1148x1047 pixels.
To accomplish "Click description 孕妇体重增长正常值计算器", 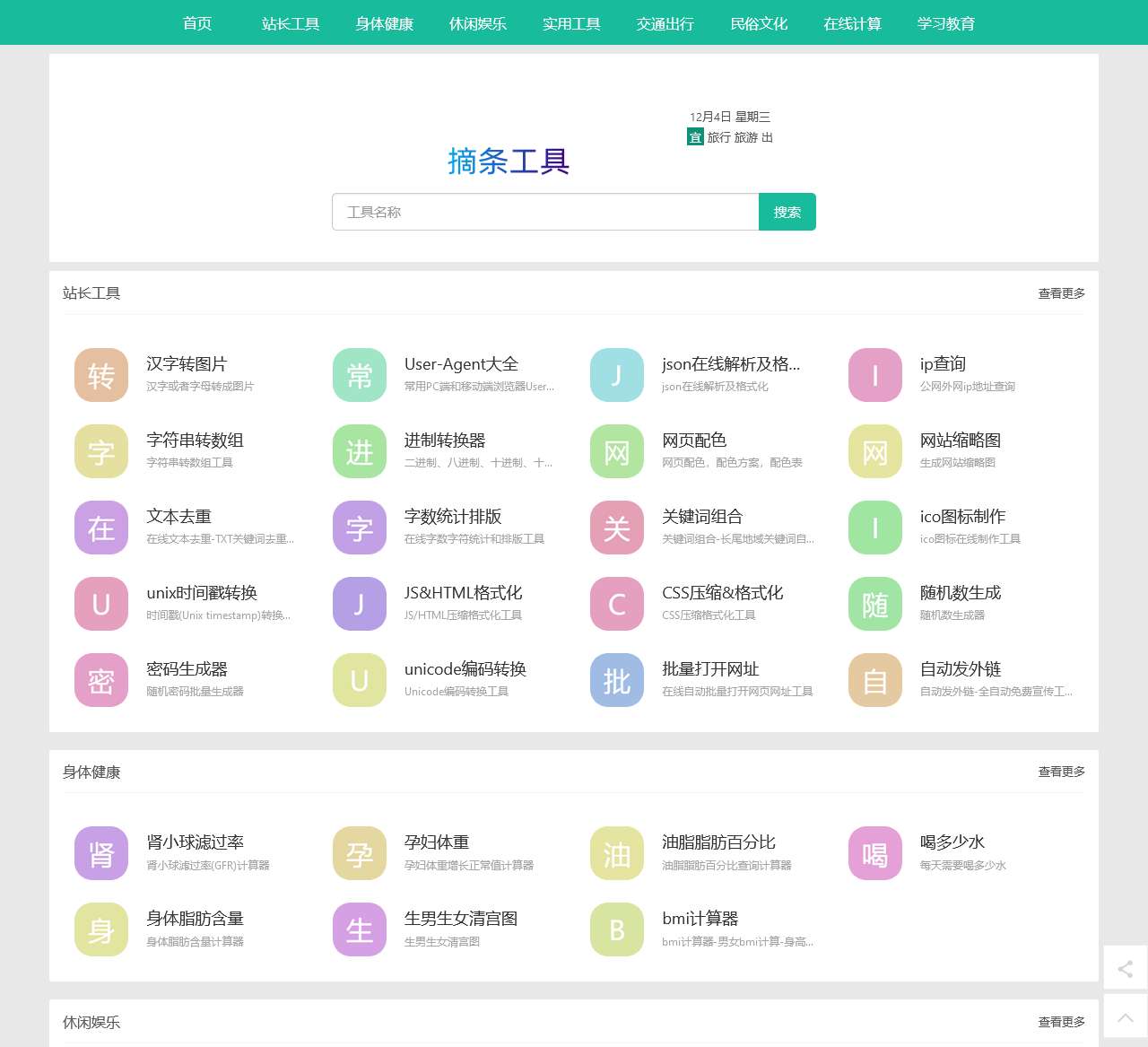I will pyautogui.click(x=469, y=866).
